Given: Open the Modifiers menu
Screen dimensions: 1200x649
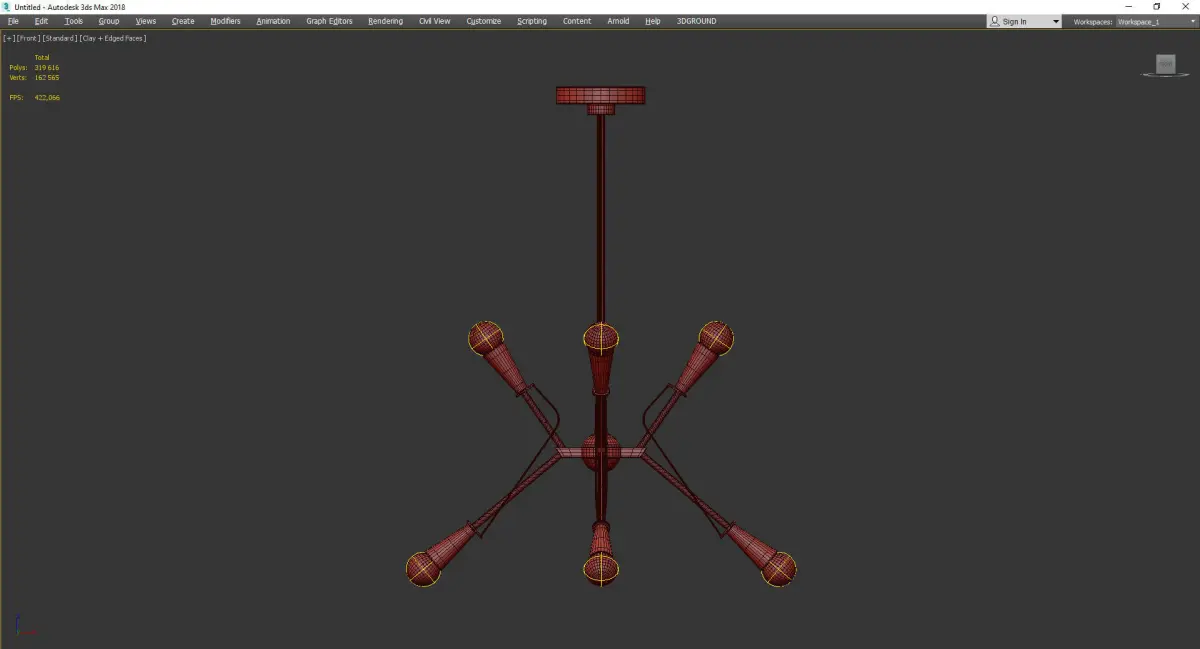Looking at the screenshot, I should [x=225, y=21].
